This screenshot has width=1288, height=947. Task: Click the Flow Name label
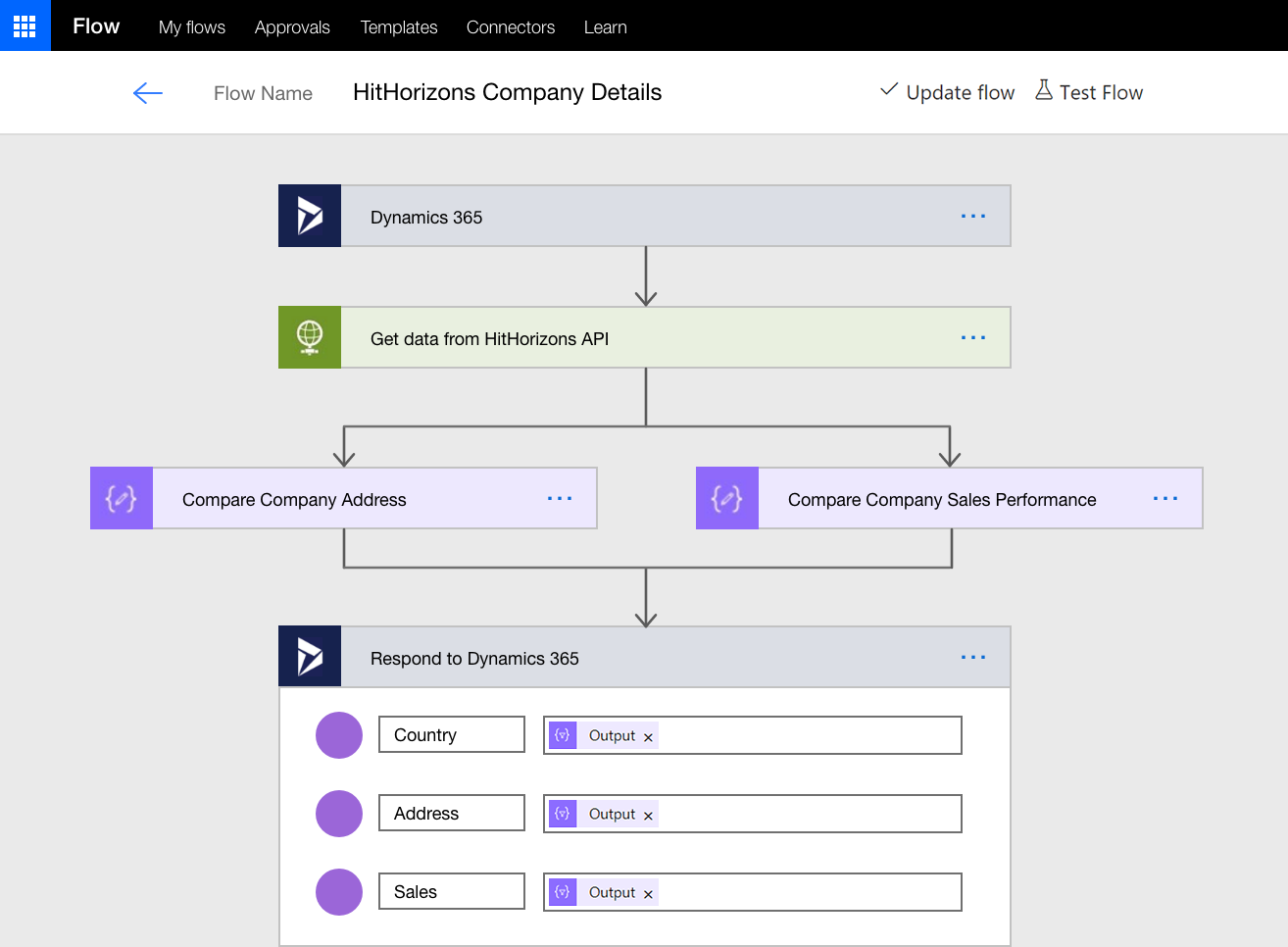263,93
